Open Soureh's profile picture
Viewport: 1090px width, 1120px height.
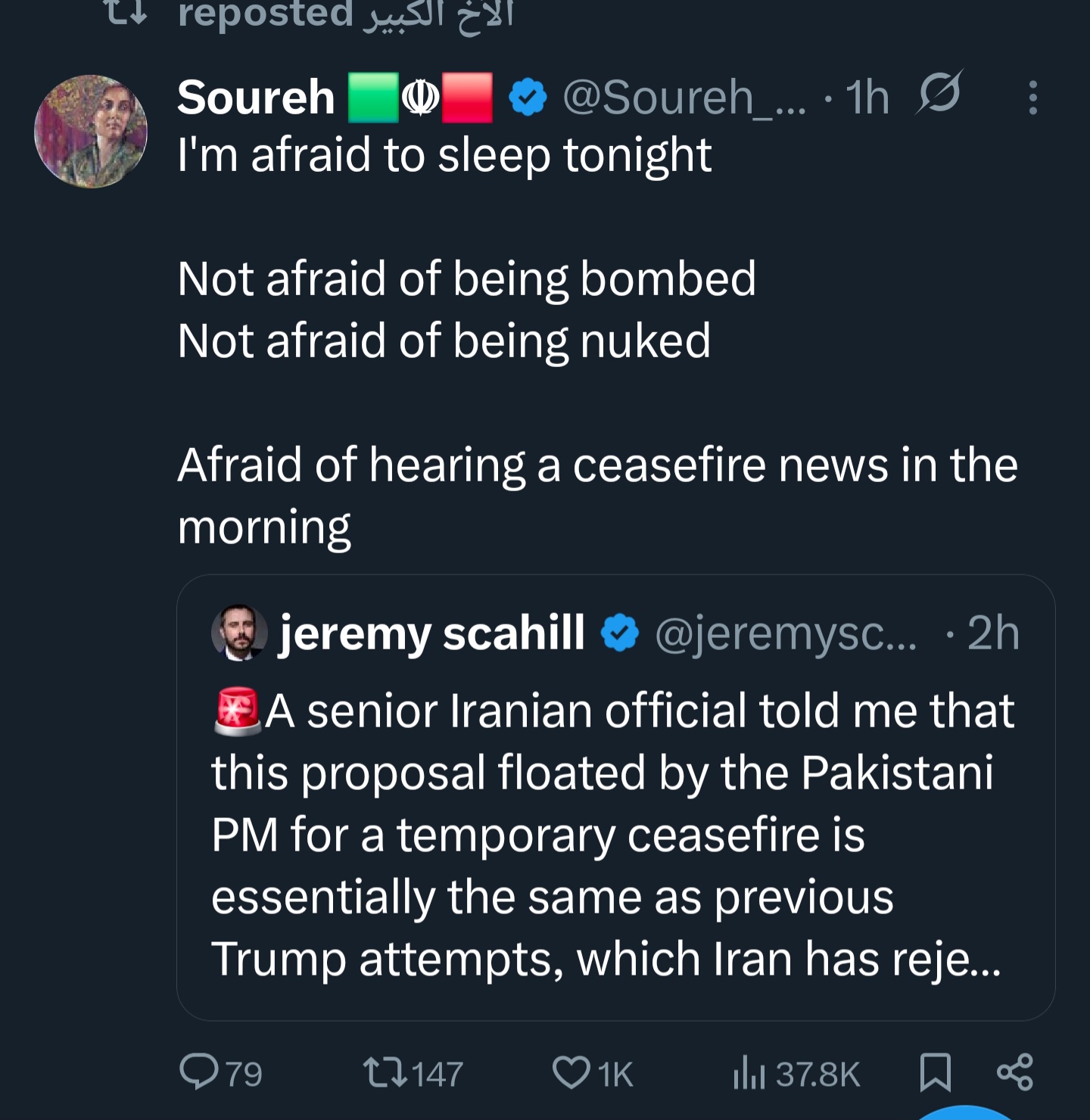(x=91, y=131)
